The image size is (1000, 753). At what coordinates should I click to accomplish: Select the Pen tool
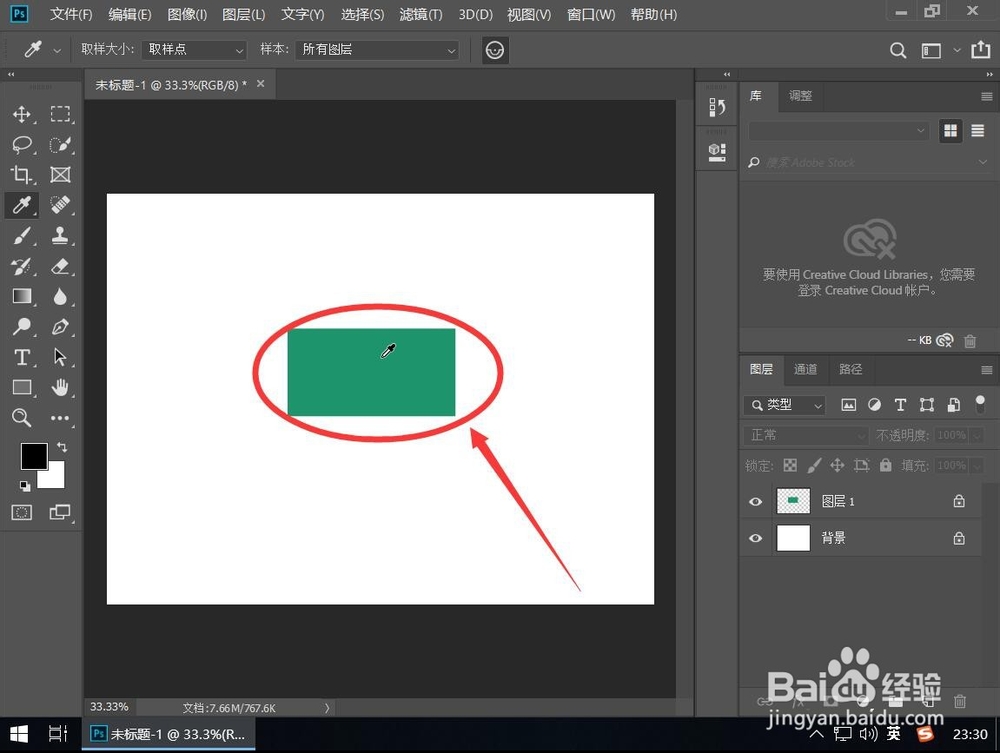point(61,326)
